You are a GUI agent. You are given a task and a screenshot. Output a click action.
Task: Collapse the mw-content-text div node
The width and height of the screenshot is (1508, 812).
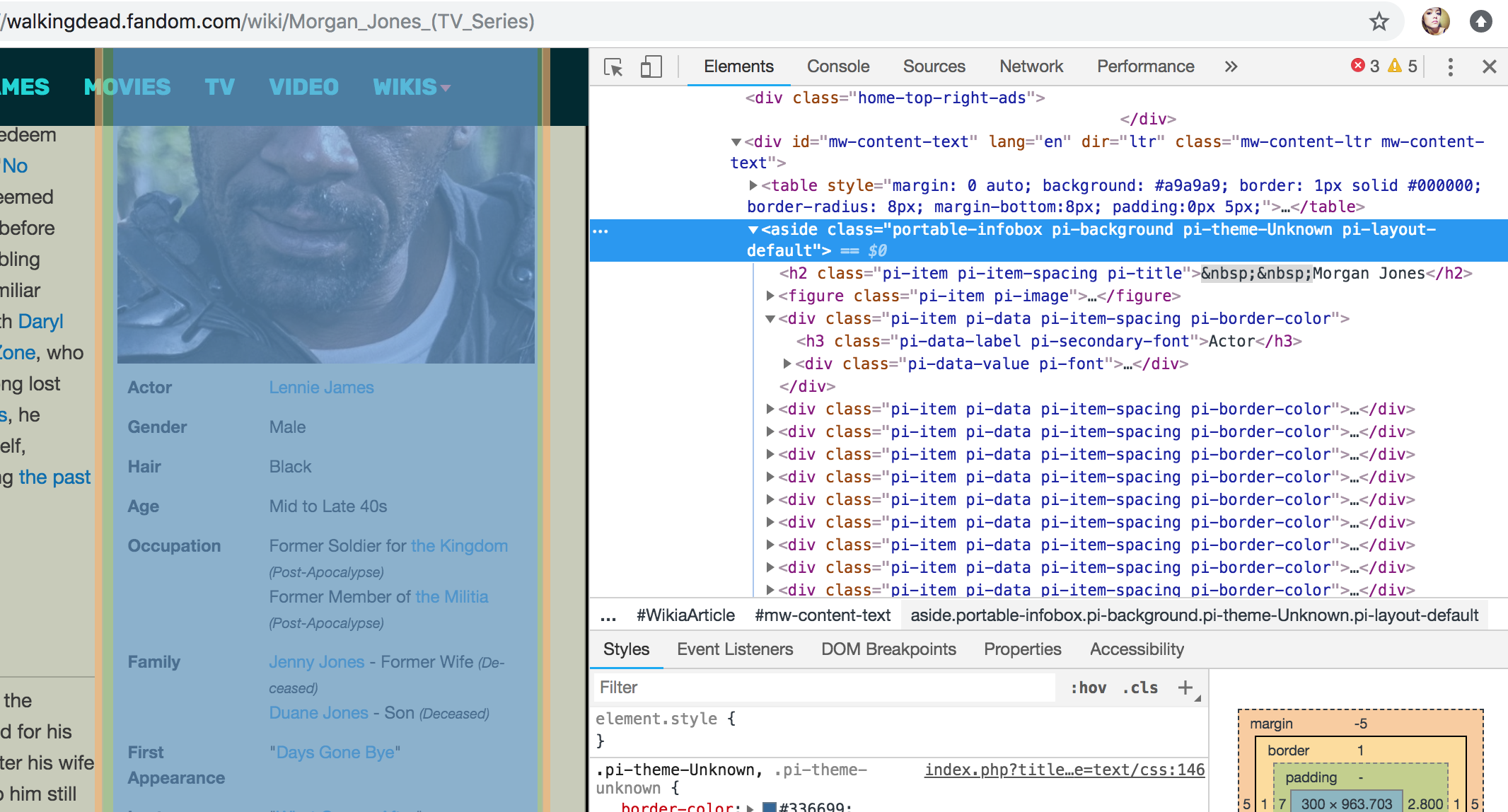[736, 142]
